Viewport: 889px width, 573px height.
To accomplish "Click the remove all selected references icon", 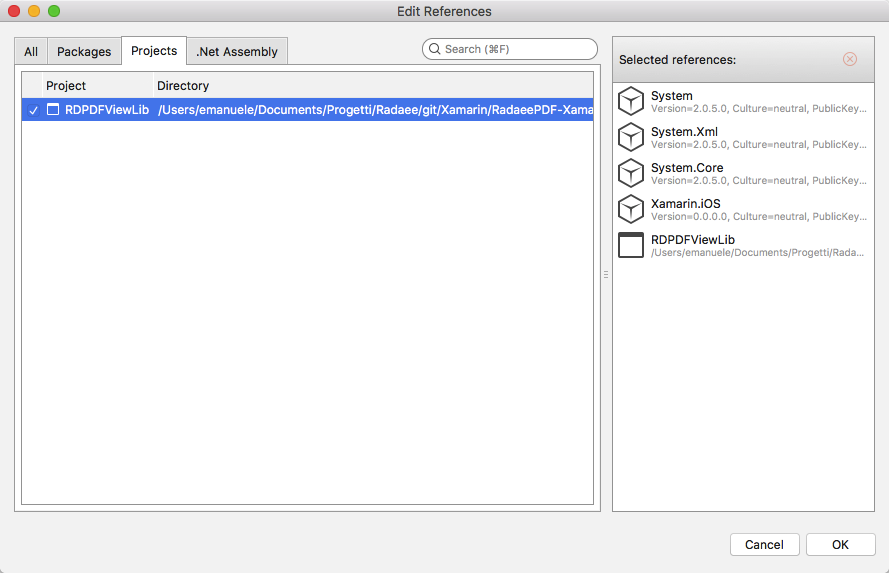I will (850, 59).
